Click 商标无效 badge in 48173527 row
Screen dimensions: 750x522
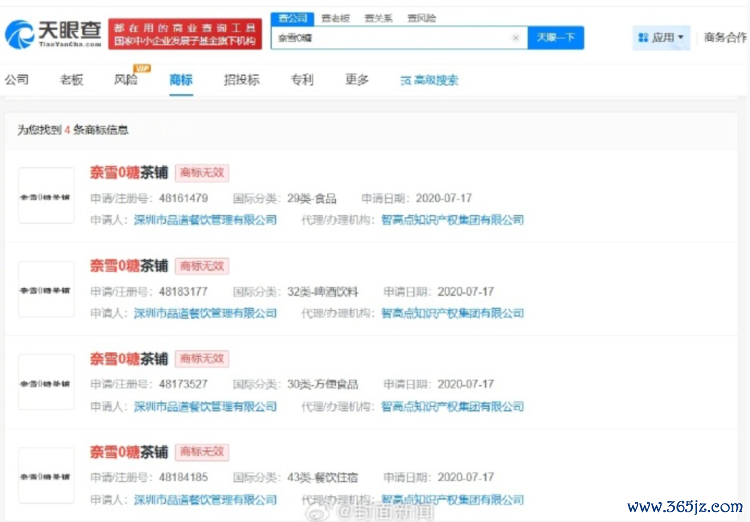coord(202,359)
